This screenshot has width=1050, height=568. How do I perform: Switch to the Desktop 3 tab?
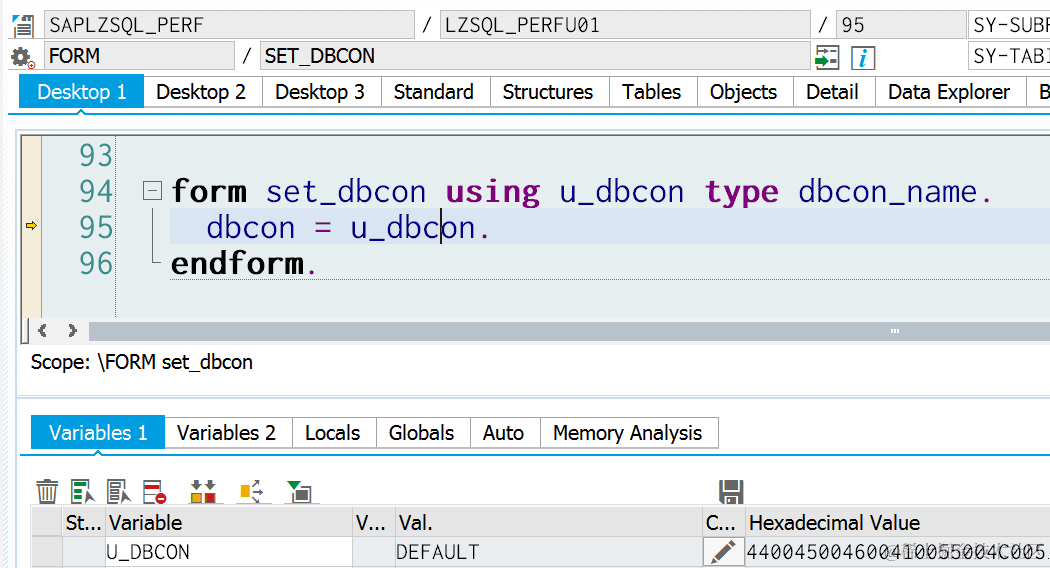(320, 92)
